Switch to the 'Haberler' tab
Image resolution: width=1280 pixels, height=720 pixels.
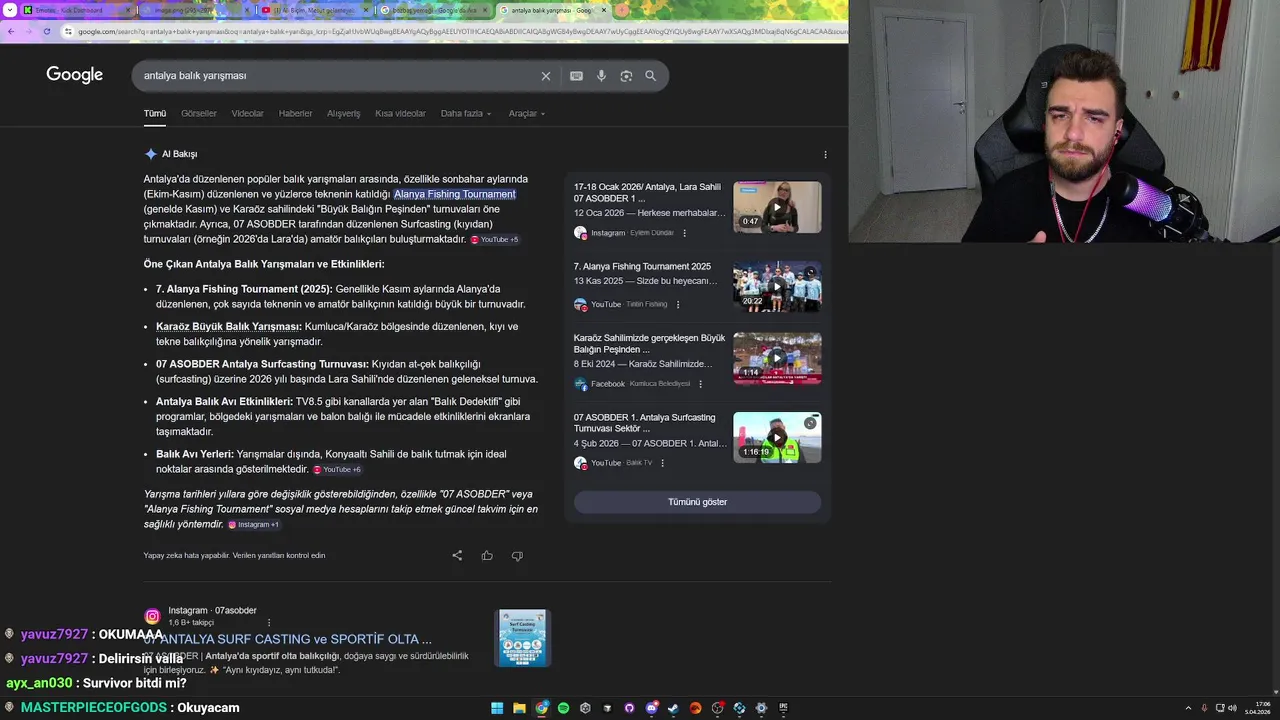(296, 114)
